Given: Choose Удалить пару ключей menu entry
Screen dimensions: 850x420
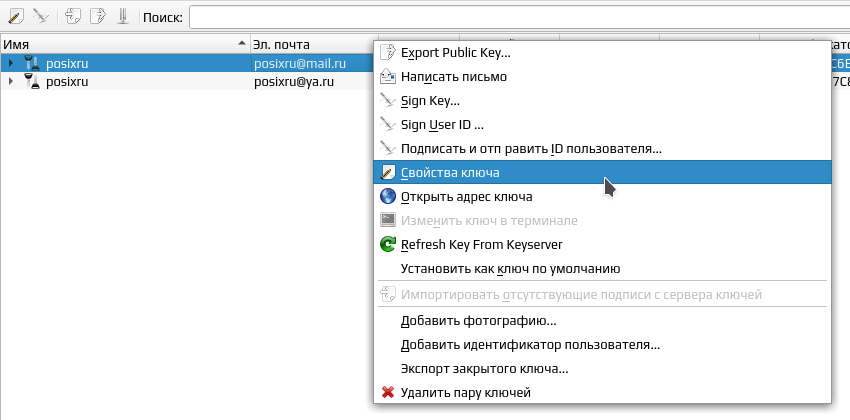Looking at the screenshot, I should 602,392.
